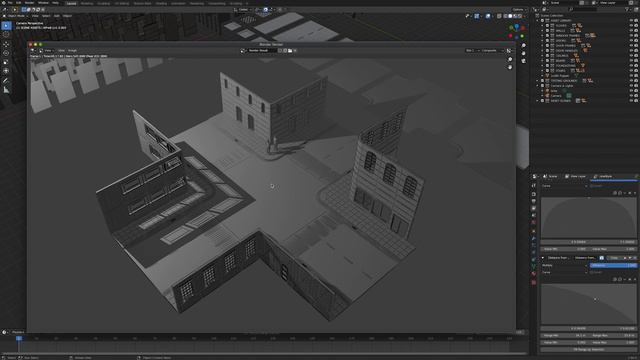Hide the WALLS collection with eye icon
This screenshot has height=360, width=640.
pyautogui.click(x=631, y=30)
